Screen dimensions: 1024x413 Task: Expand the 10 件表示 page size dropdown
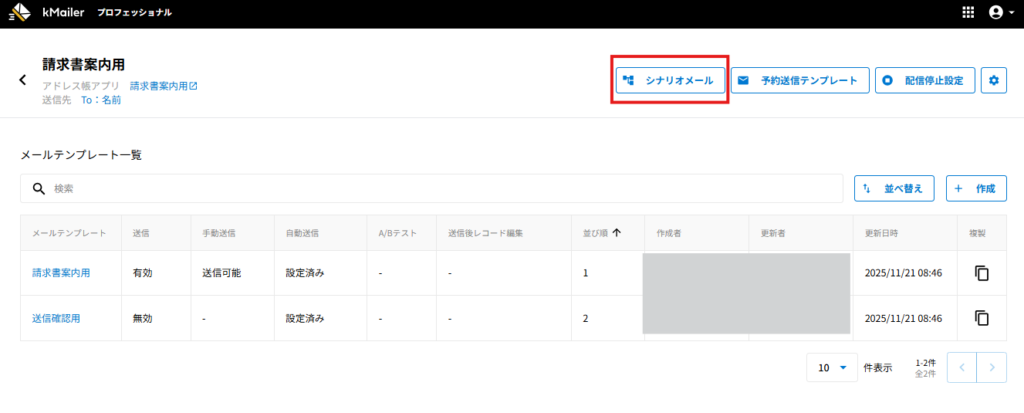(x=832, y=368)
